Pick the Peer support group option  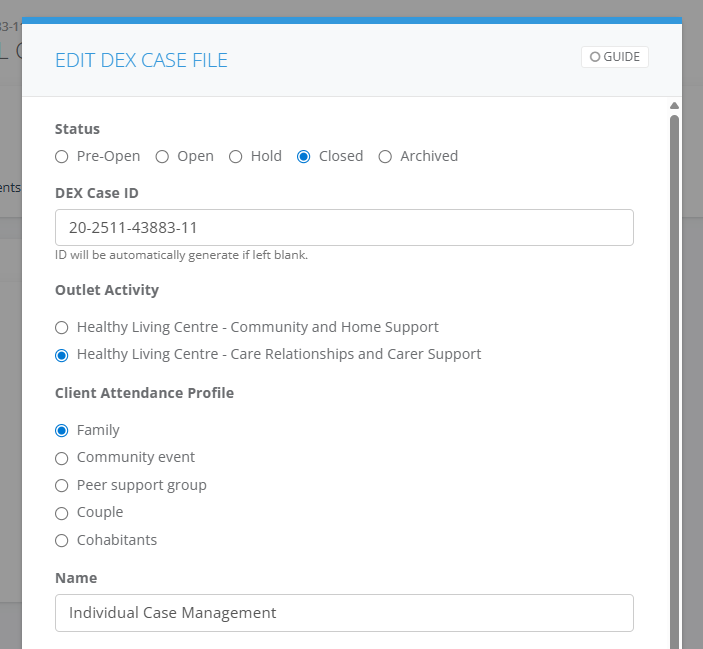(x=62, y=485)
